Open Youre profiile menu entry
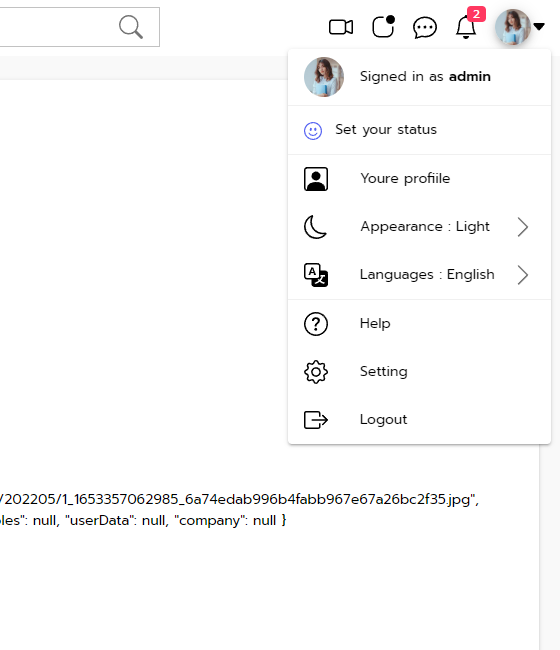560x650 pixels. point(419,179)
